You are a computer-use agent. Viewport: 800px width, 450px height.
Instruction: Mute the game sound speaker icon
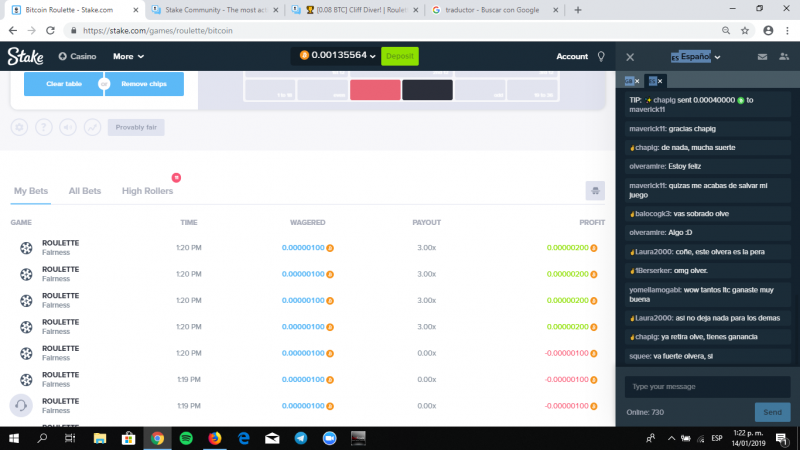(x=68, y=127)
